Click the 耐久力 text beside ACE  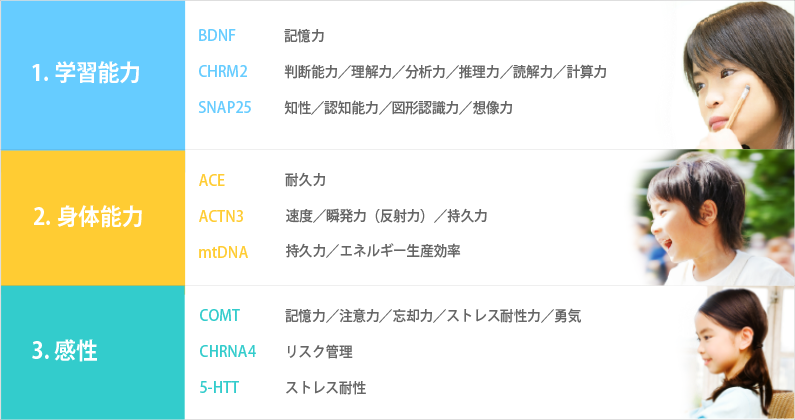click(x=305, y=180)
